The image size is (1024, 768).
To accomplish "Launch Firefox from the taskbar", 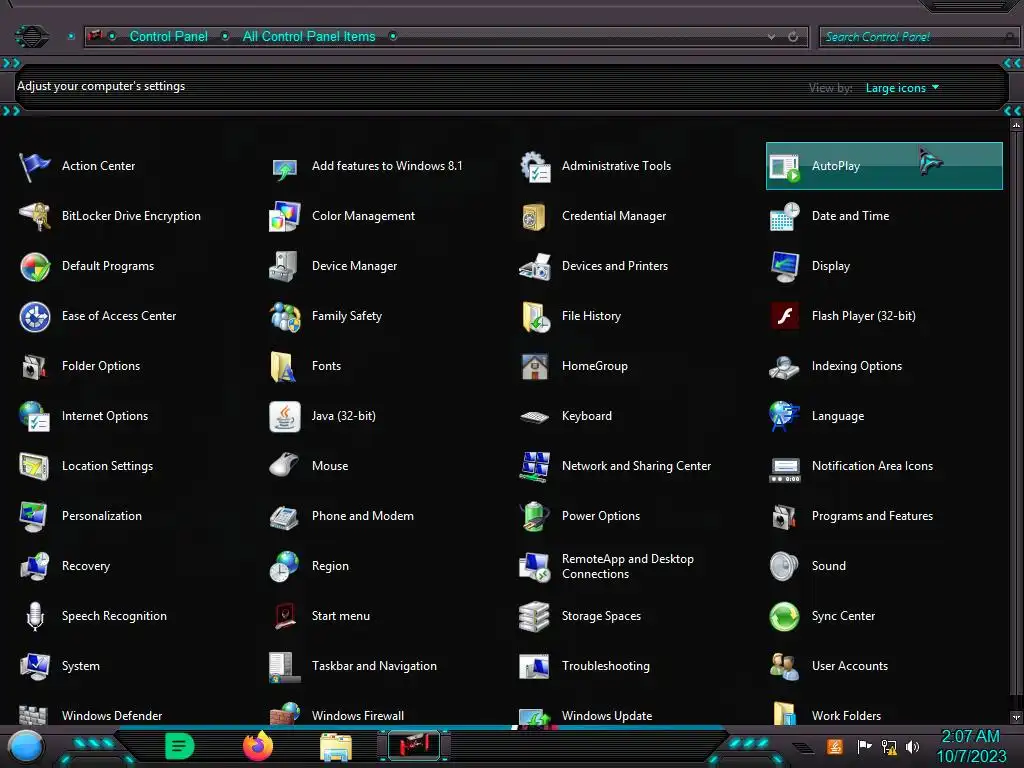I will (258, 746).
